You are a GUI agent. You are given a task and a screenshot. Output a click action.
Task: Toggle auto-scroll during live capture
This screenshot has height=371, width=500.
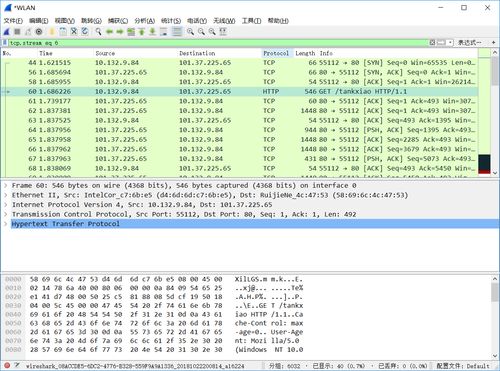164,32
